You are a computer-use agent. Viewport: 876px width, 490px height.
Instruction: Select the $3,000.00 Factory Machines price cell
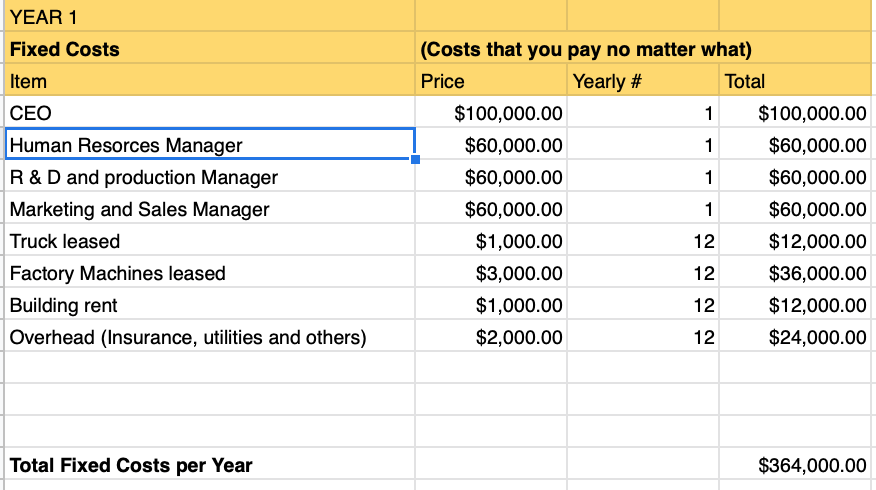491,272
